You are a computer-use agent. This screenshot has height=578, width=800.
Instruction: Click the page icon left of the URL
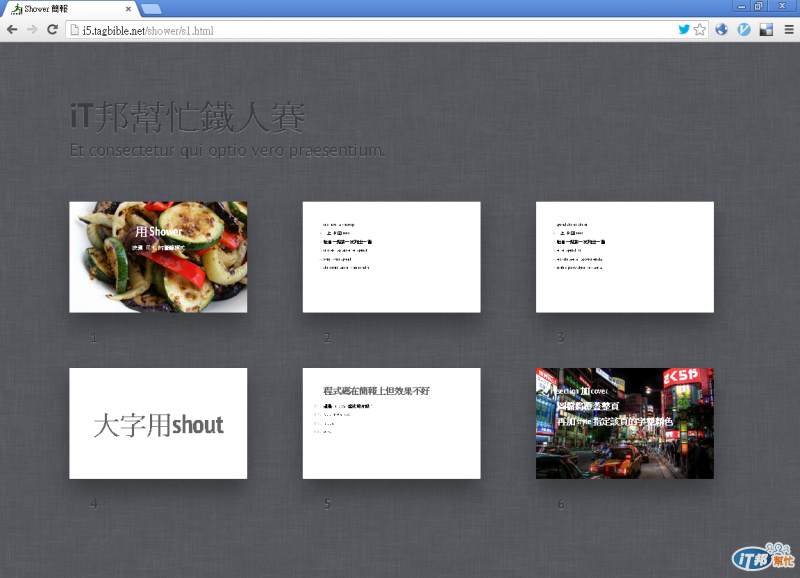point(74,30)
